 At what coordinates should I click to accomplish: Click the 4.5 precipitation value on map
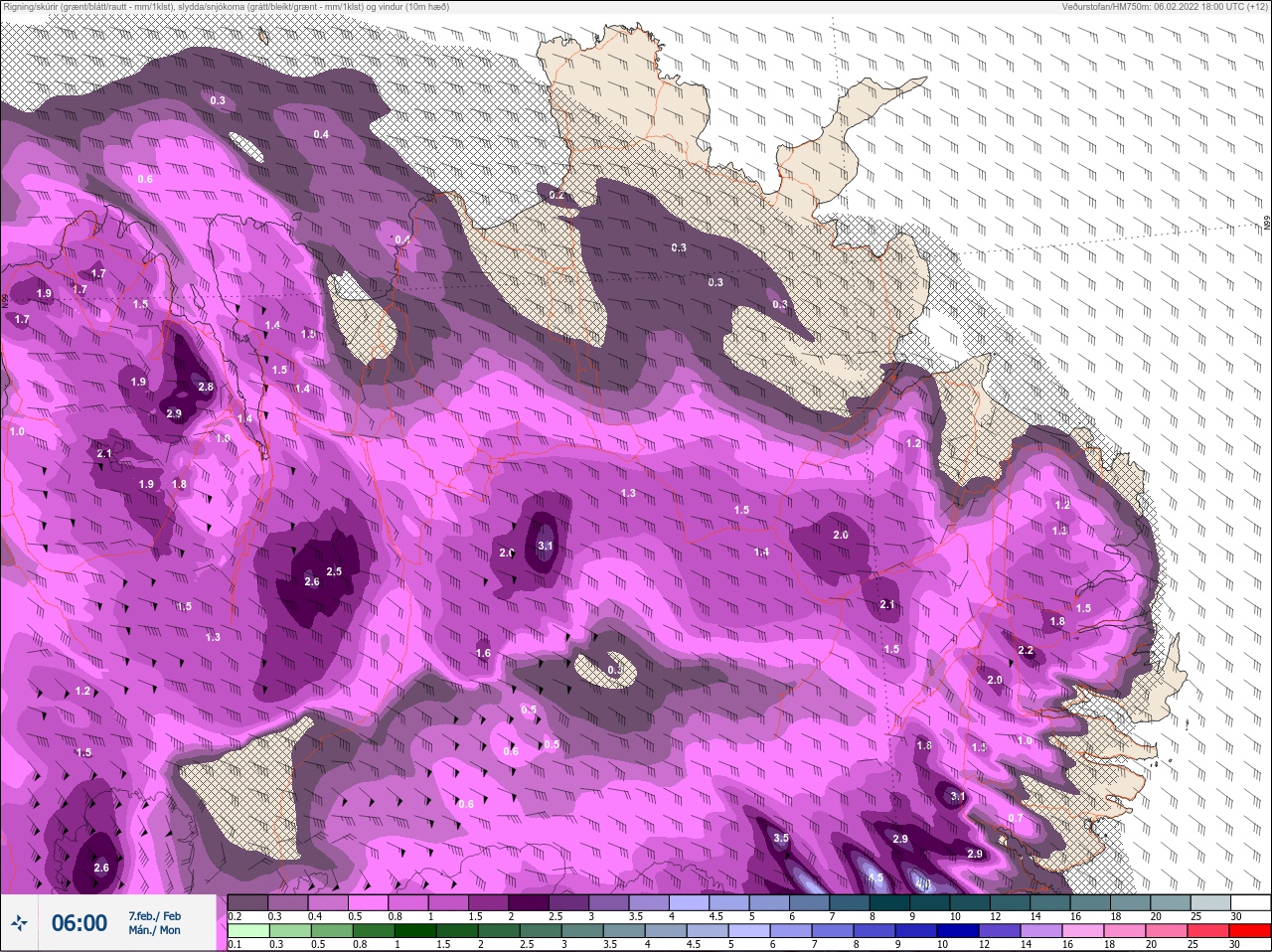[x=874, y=878]
